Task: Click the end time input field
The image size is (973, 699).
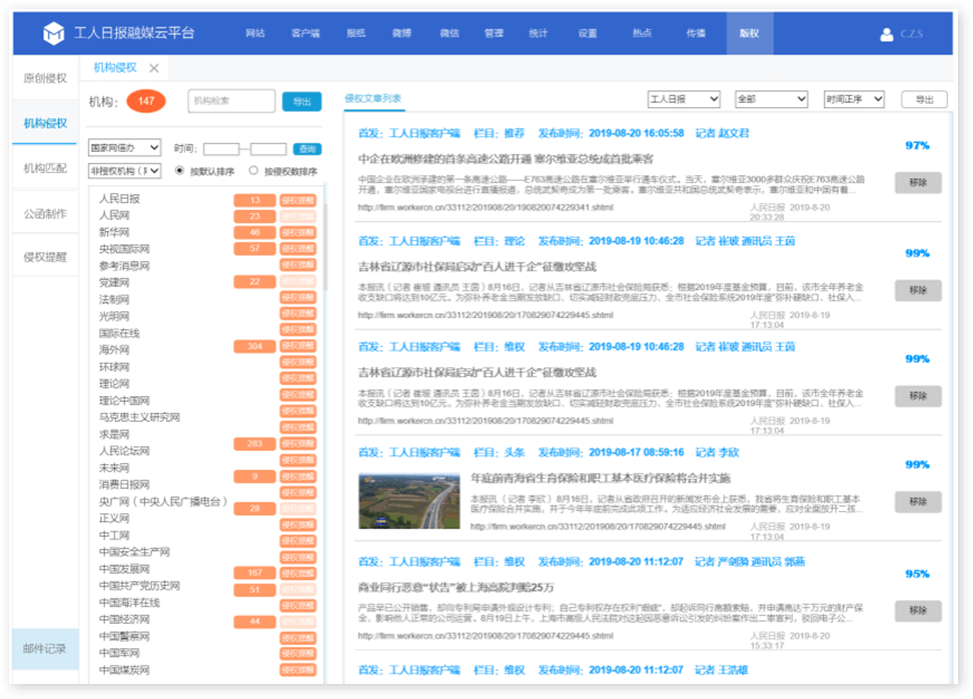Action: [268, 149]
